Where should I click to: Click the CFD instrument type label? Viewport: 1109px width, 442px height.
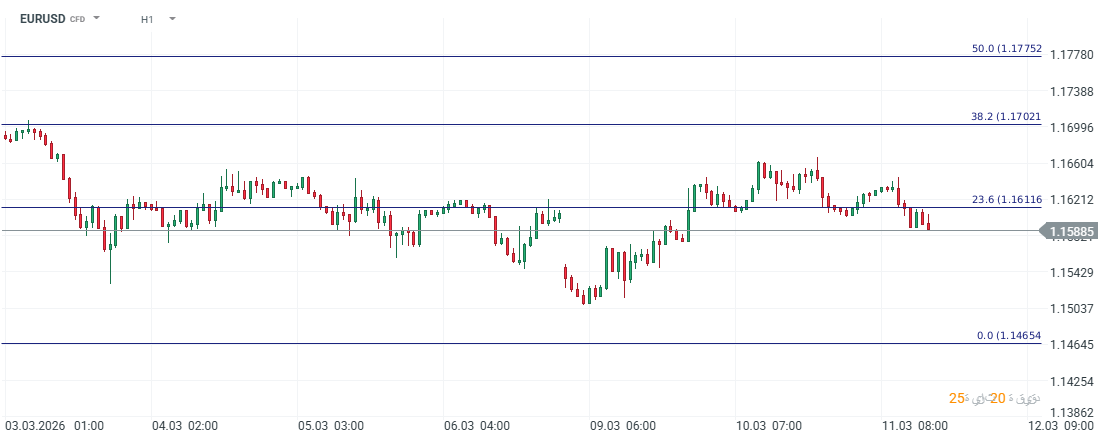point(77,19)
